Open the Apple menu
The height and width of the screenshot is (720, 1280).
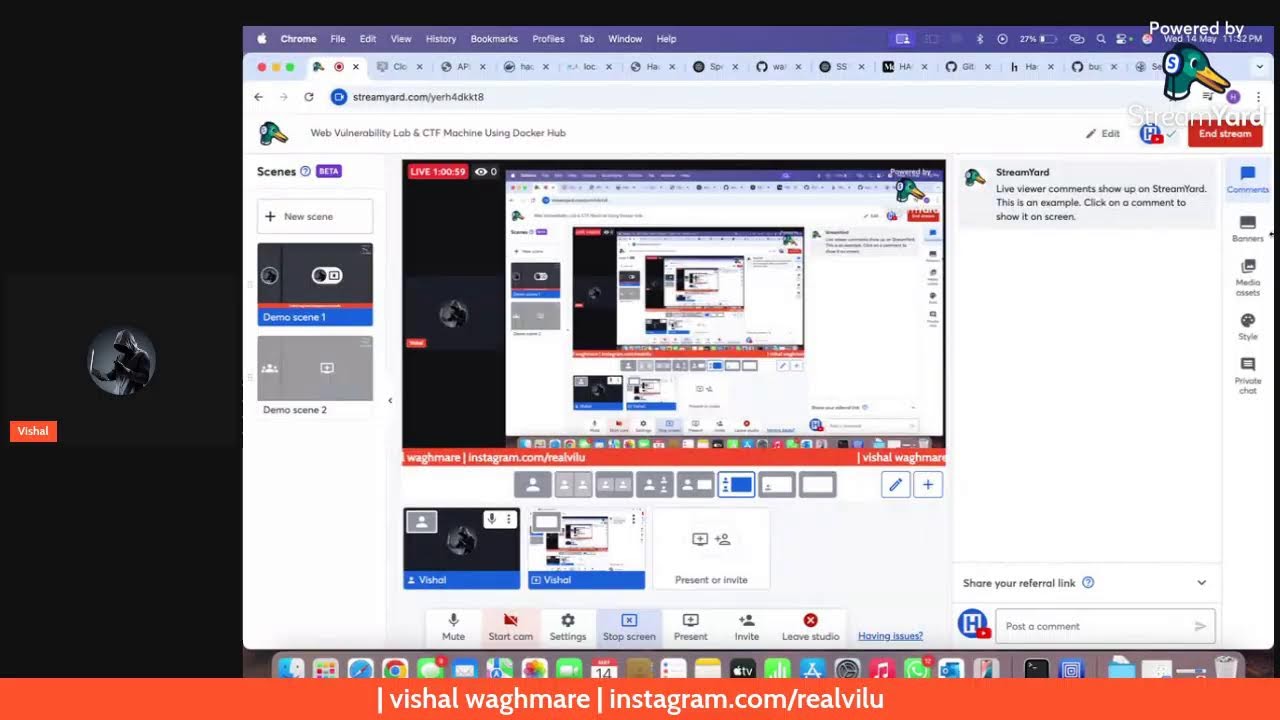pyautogui.click(x=262, y=39)
